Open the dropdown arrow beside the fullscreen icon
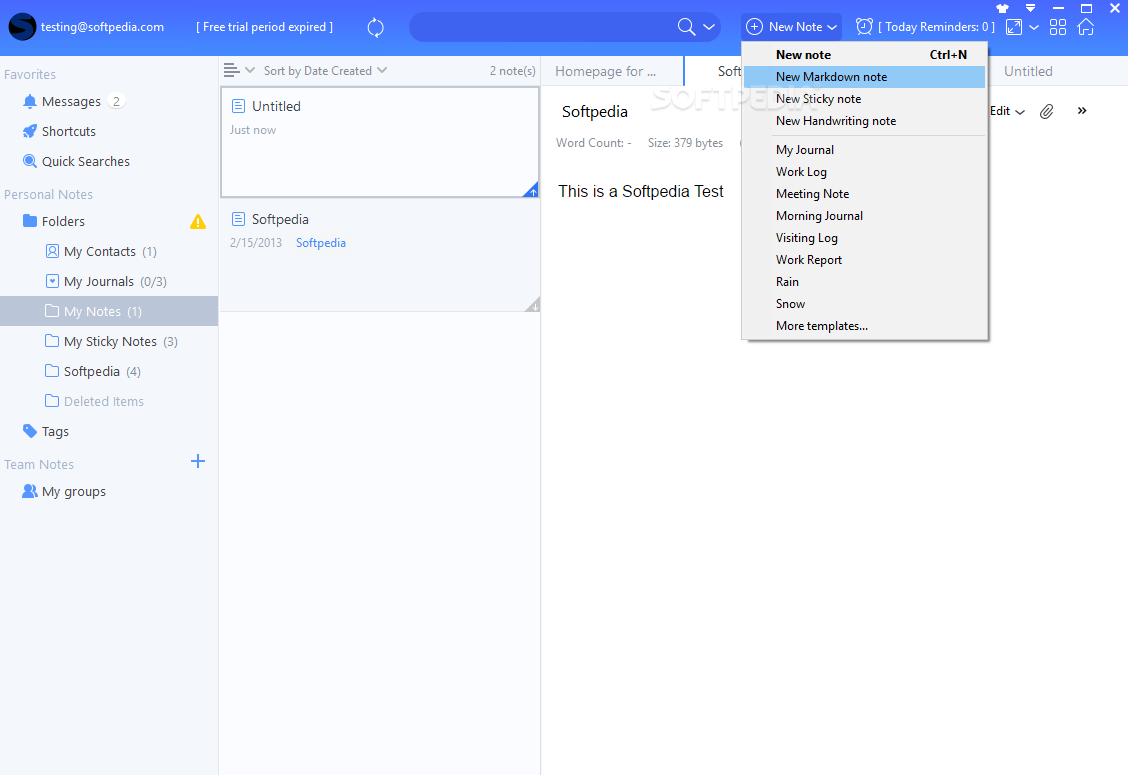The width and height of the screenshot is (1128, 775). click(1034, 27)
